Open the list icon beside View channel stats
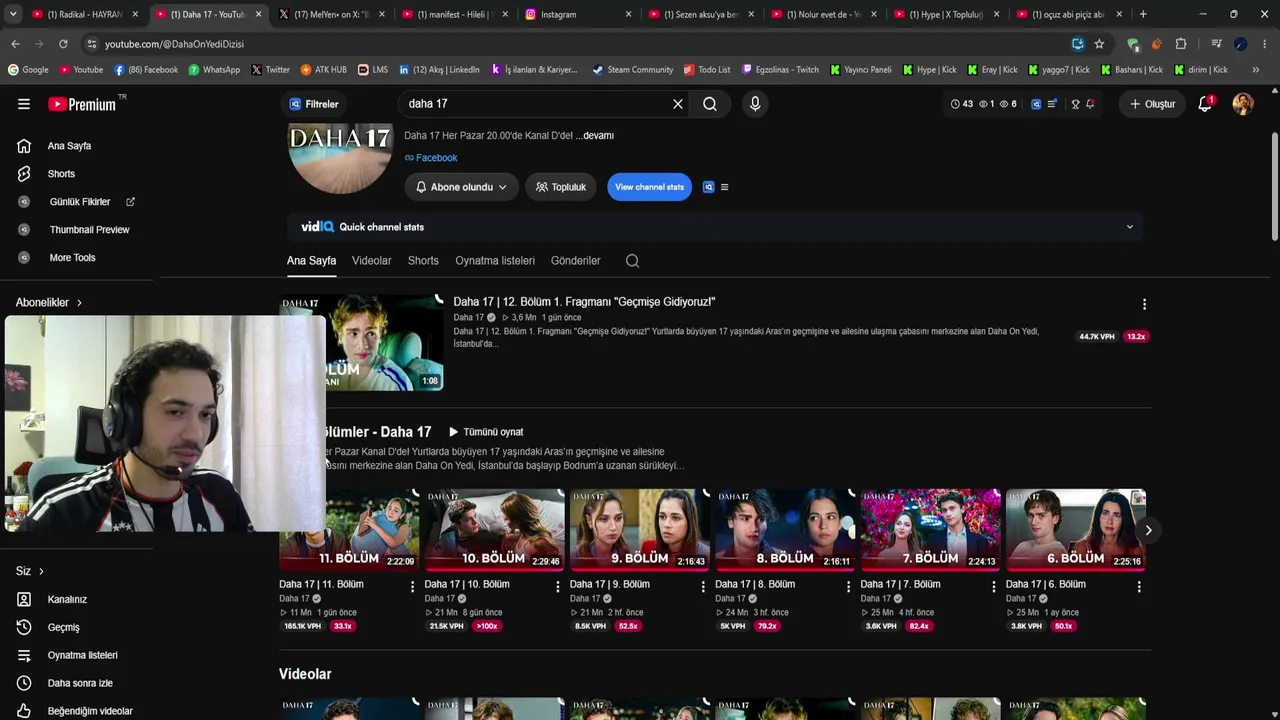The image size is (1280, 720). coord(725,187)
